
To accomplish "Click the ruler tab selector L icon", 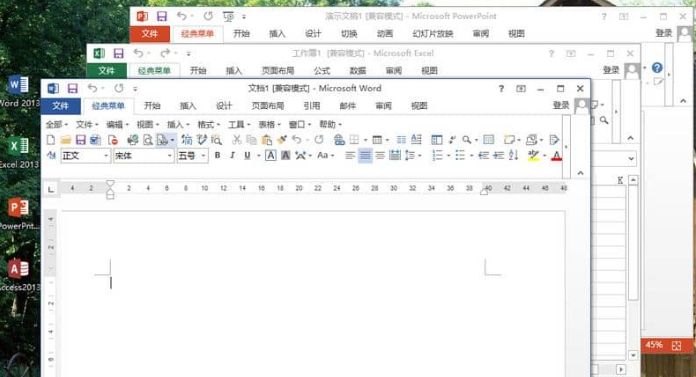I will 51,190.
